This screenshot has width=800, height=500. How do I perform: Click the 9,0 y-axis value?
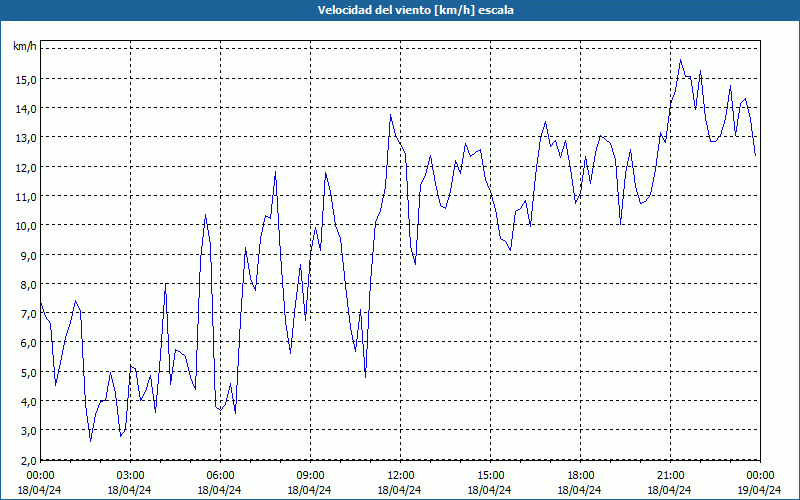tap(28, 256)
